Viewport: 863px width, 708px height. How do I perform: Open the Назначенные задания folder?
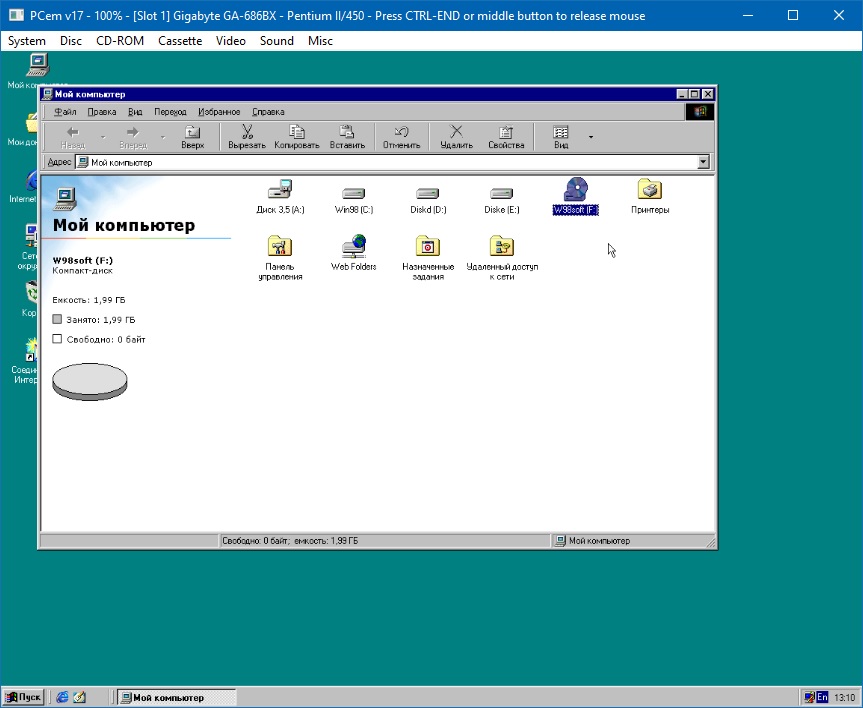pos(428,247)
